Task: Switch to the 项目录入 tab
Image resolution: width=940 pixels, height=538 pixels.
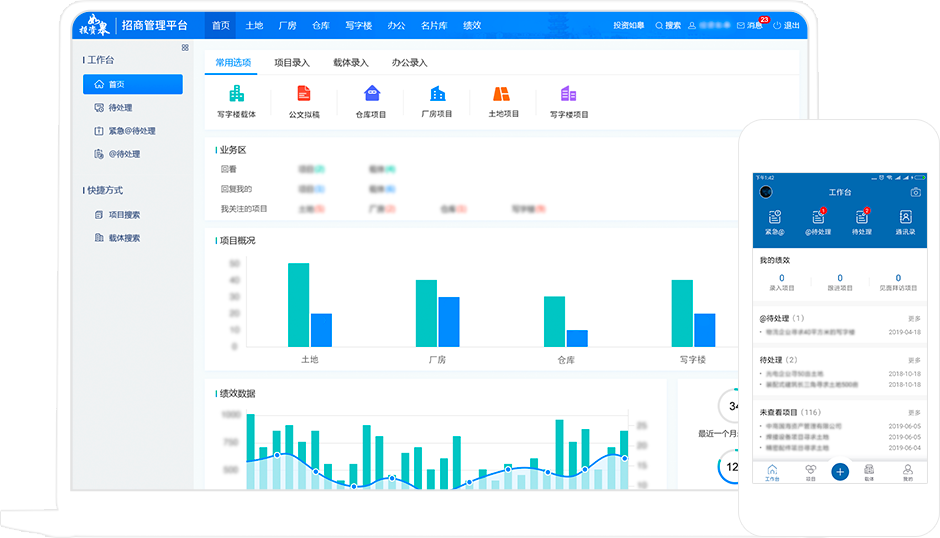Action: (292, 63)
